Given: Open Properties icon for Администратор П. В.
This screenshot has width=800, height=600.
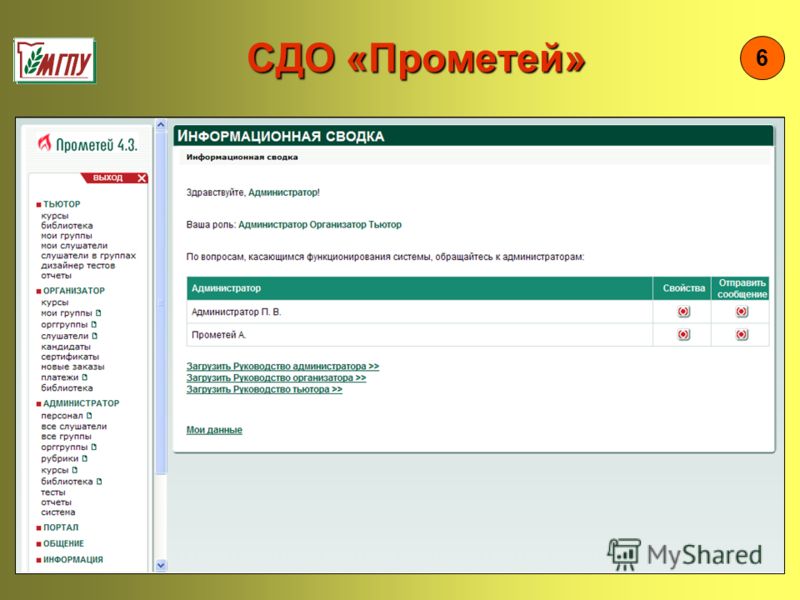Looking at the screenshot, I should click(x=683, y=311).
